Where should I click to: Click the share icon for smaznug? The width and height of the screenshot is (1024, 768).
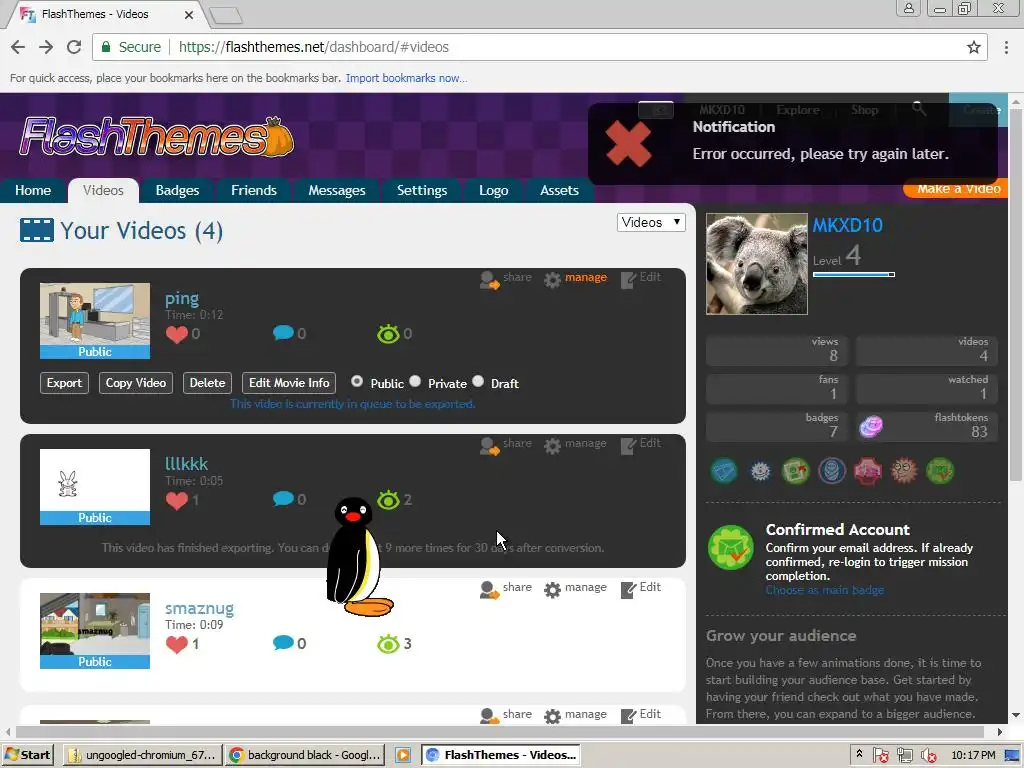pyautogui.click(x=490, y=590)
